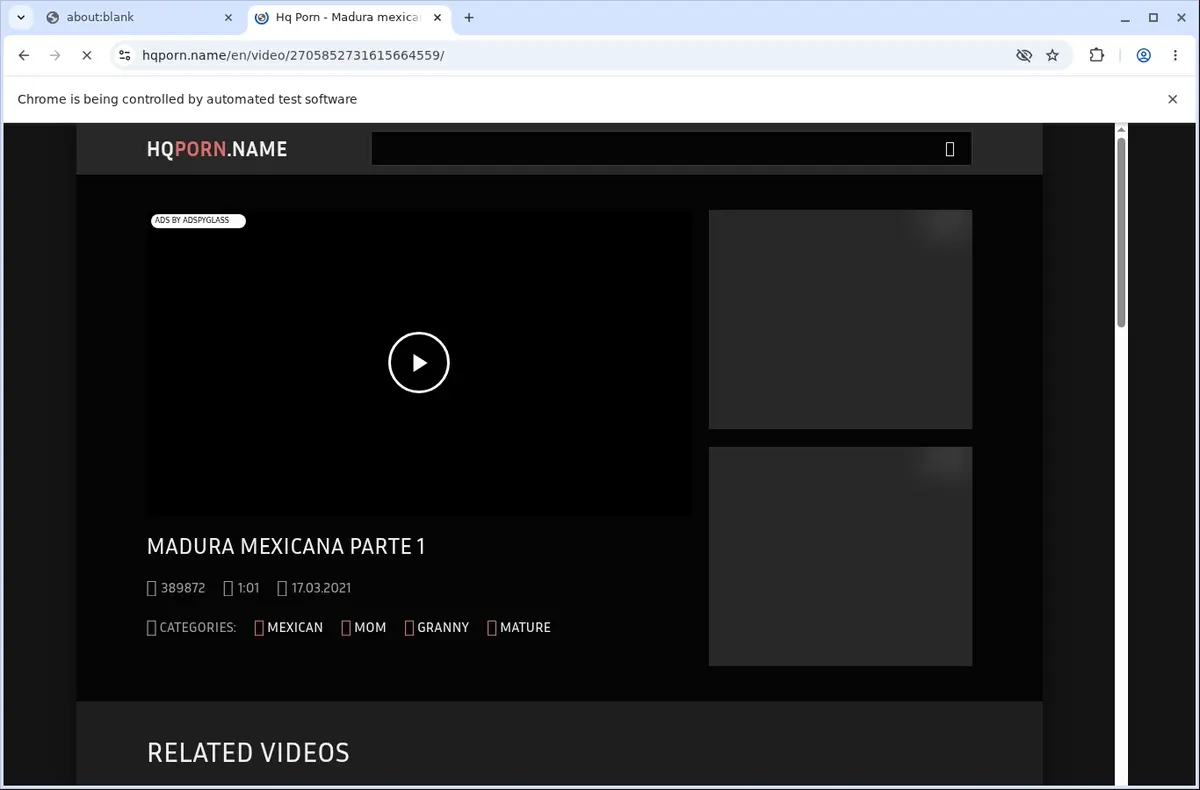The width and height of the screenshot is (1200, 790).
Task: Minimize the Chrome window
Action: [x=1126, y=18]
